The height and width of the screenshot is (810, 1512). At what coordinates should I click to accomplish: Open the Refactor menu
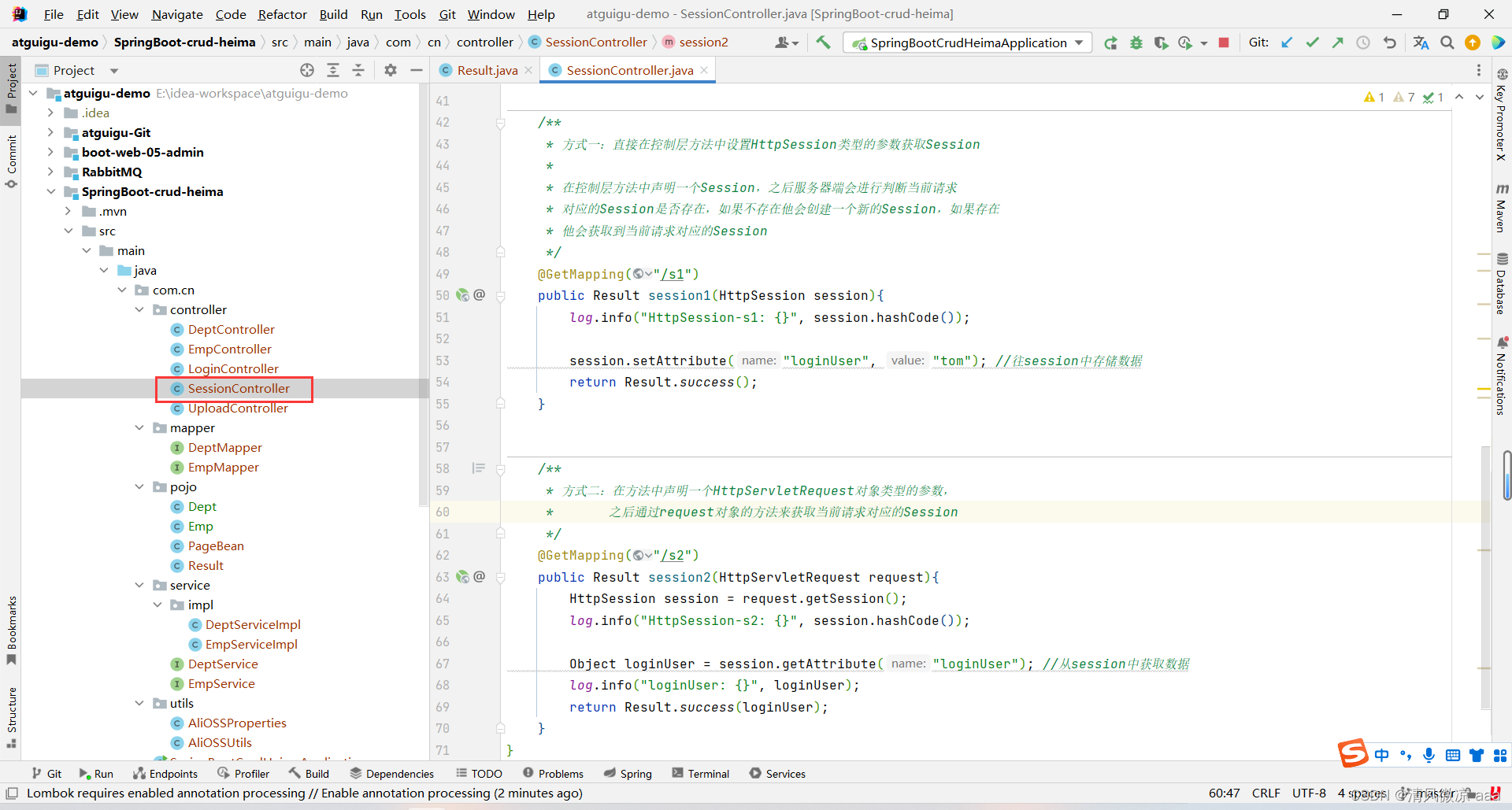(x=282, y=14)
